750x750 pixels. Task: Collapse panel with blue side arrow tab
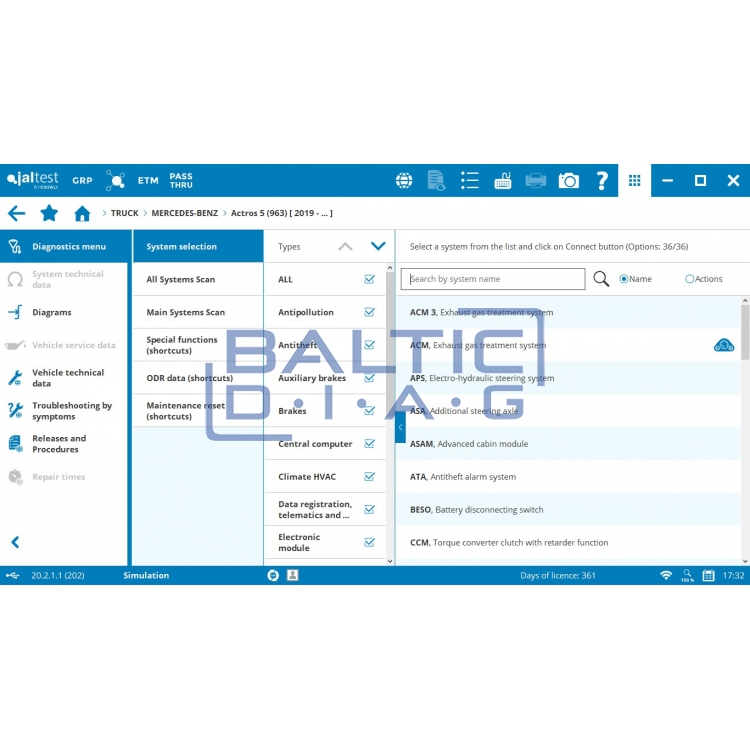click(400, 427)
